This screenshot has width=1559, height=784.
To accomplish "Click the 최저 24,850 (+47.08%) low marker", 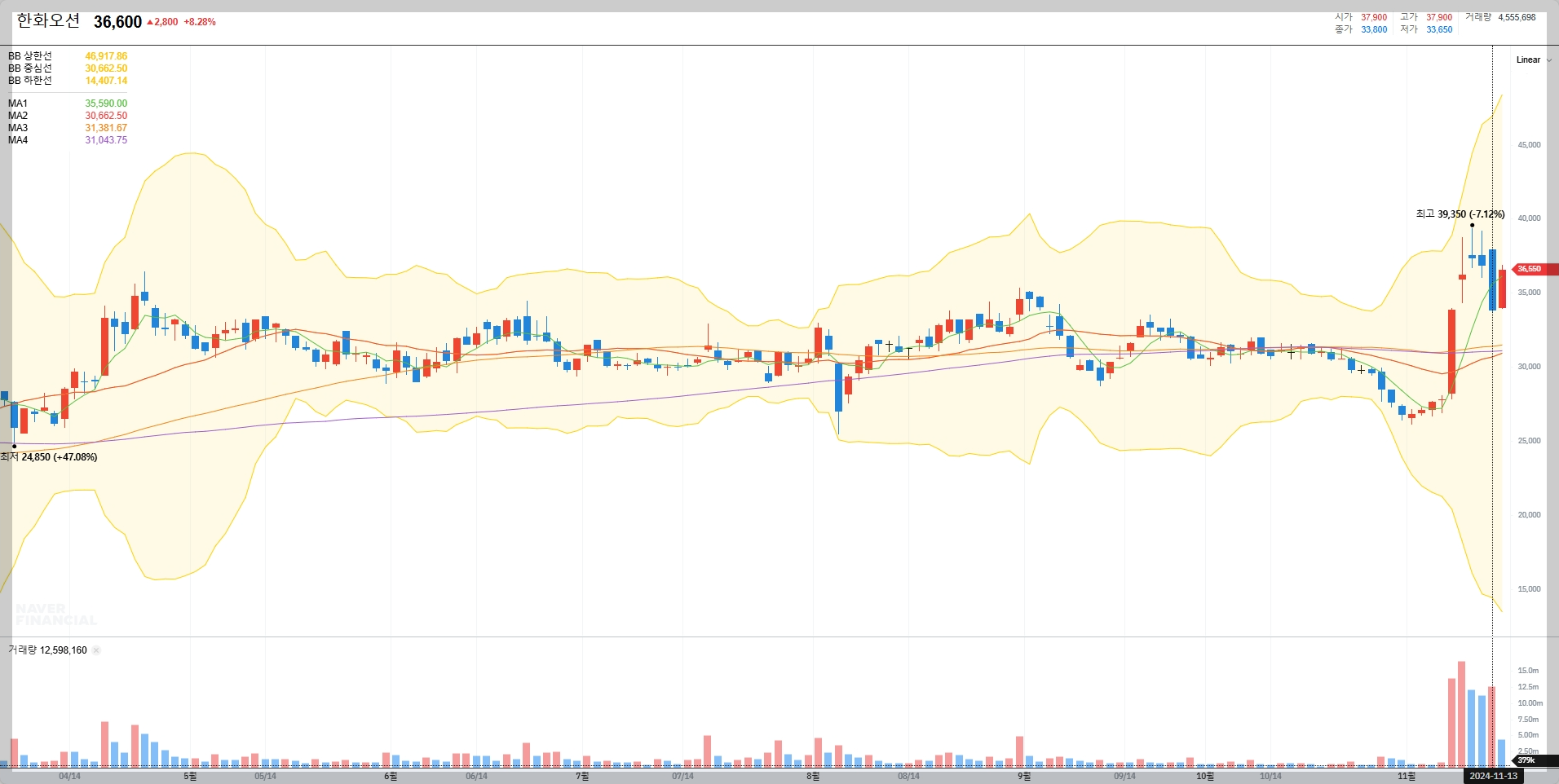I will click(49, 457).
